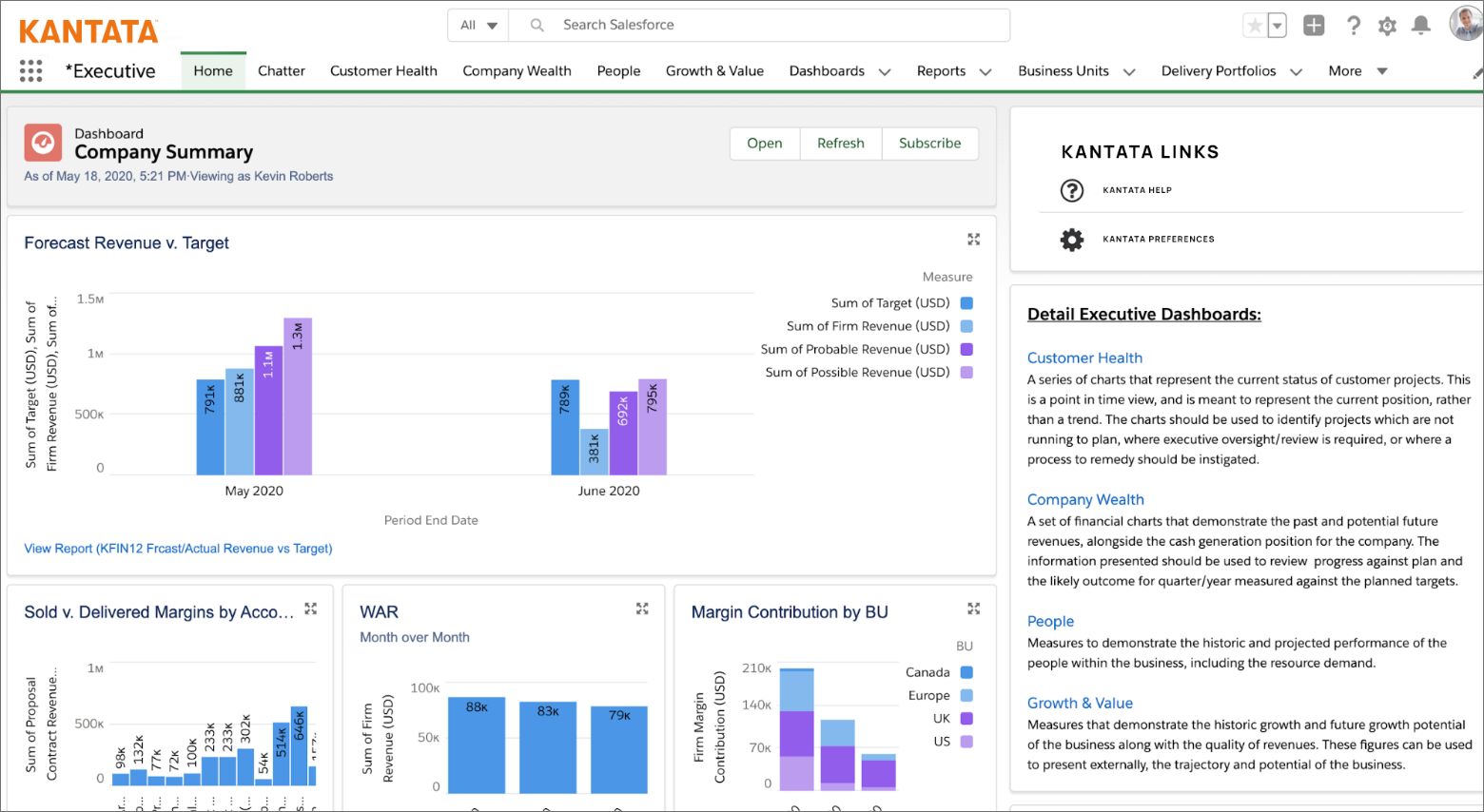This screenshot has width=1484, height=812.
Task: Click the Month over Month subtitle
Action: (x=415, y=637)
